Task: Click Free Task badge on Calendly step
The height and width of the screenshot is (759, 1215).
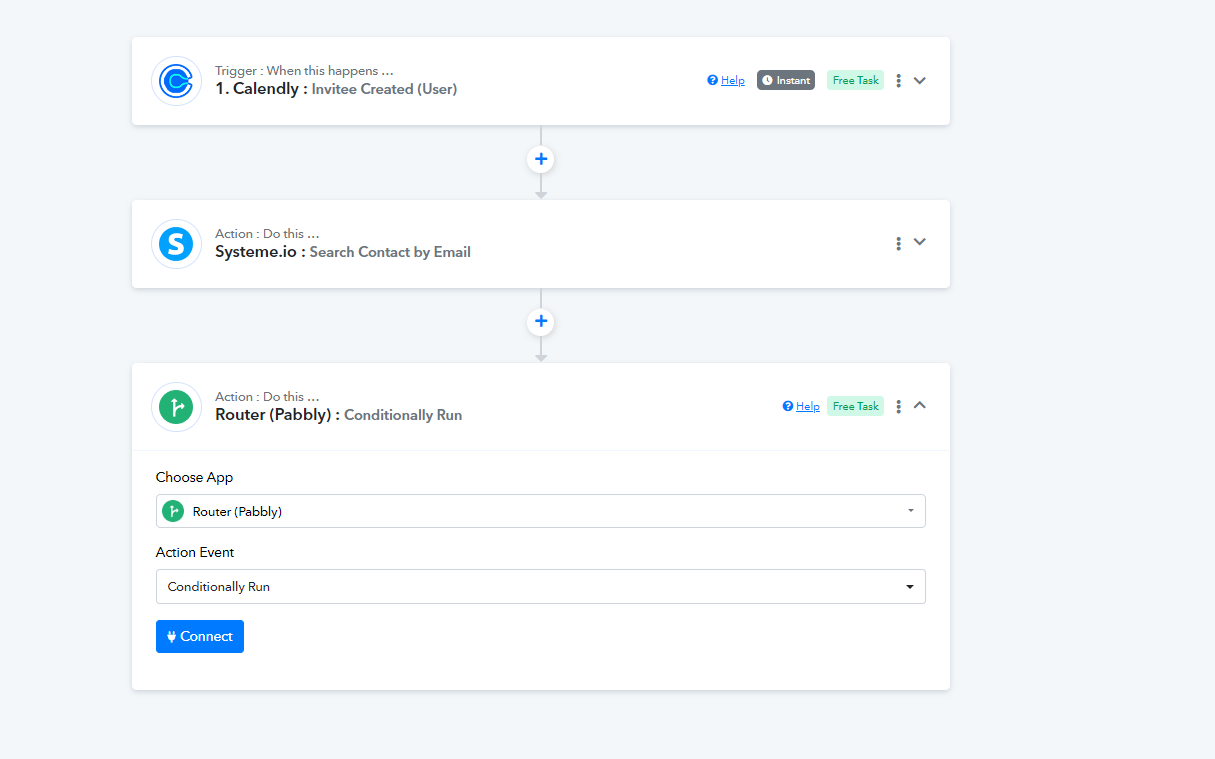Action: click(855, 80)
